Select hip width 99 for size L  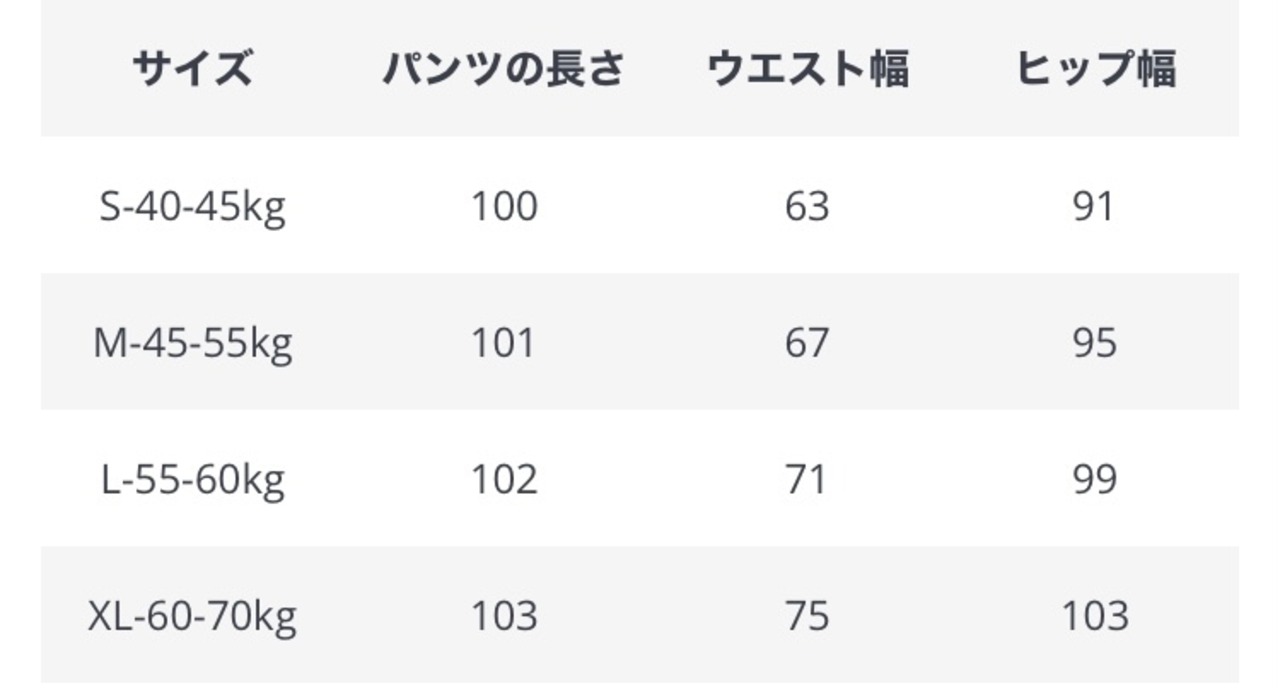(x=1093, y=480)
